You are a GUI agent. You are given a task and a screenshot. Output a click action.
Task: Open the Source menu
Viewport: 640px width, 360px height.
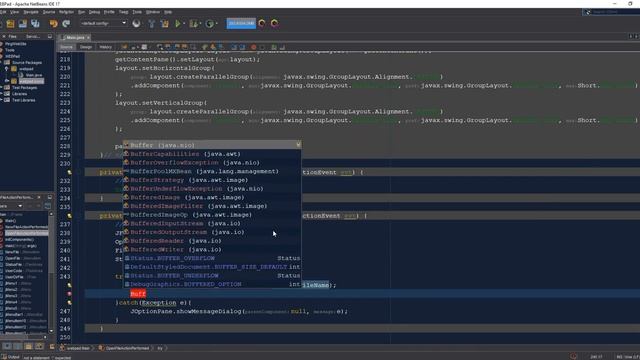point(49,12)
